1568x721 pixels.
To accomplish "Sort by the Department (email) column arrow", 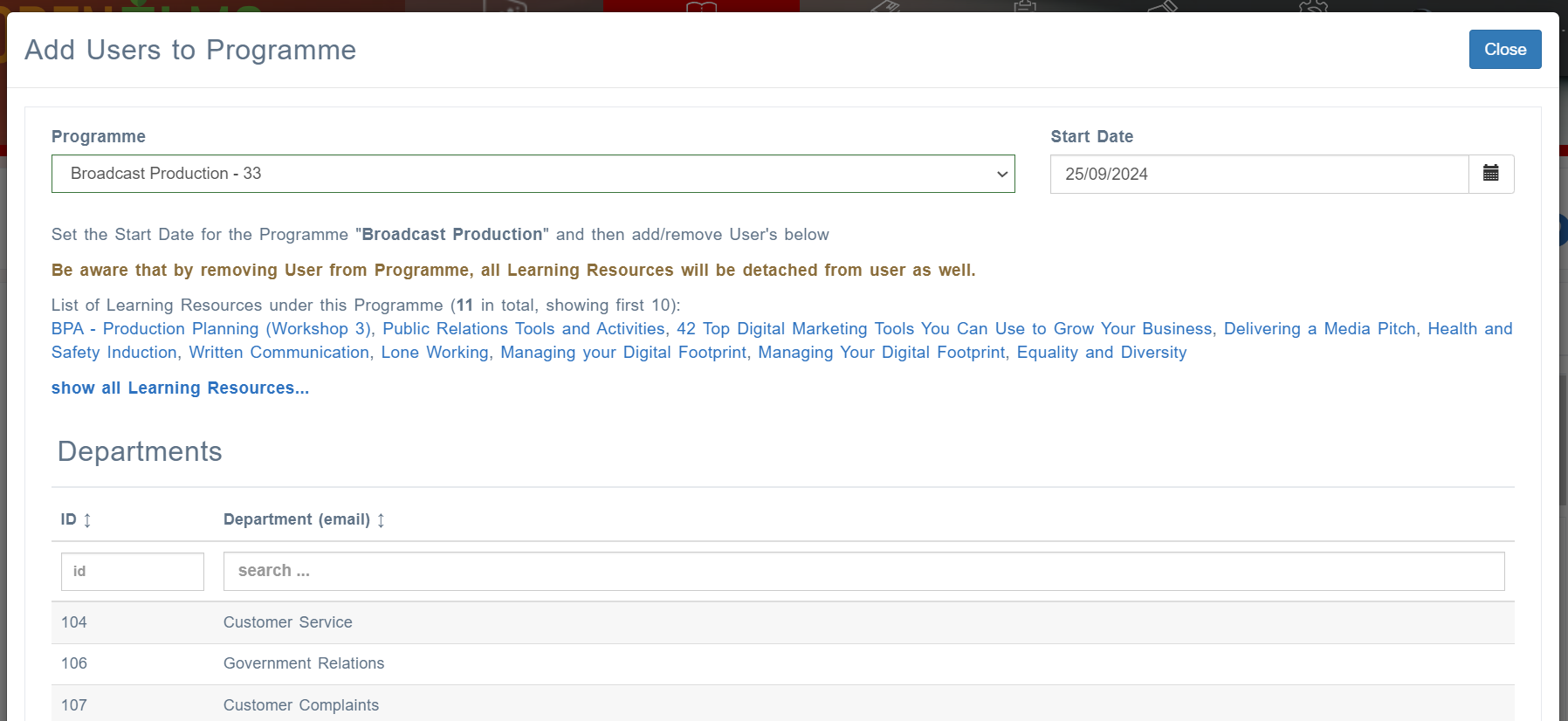I will [381, 520].
